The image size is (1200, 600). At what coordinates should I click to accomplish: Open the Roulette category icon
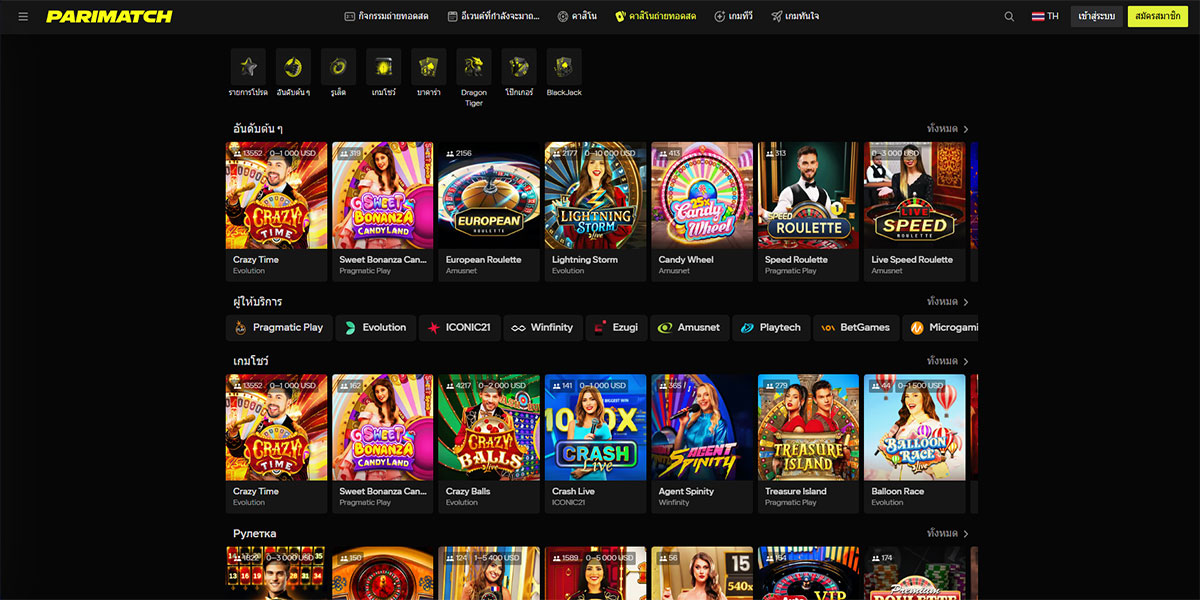click(338, 67)
